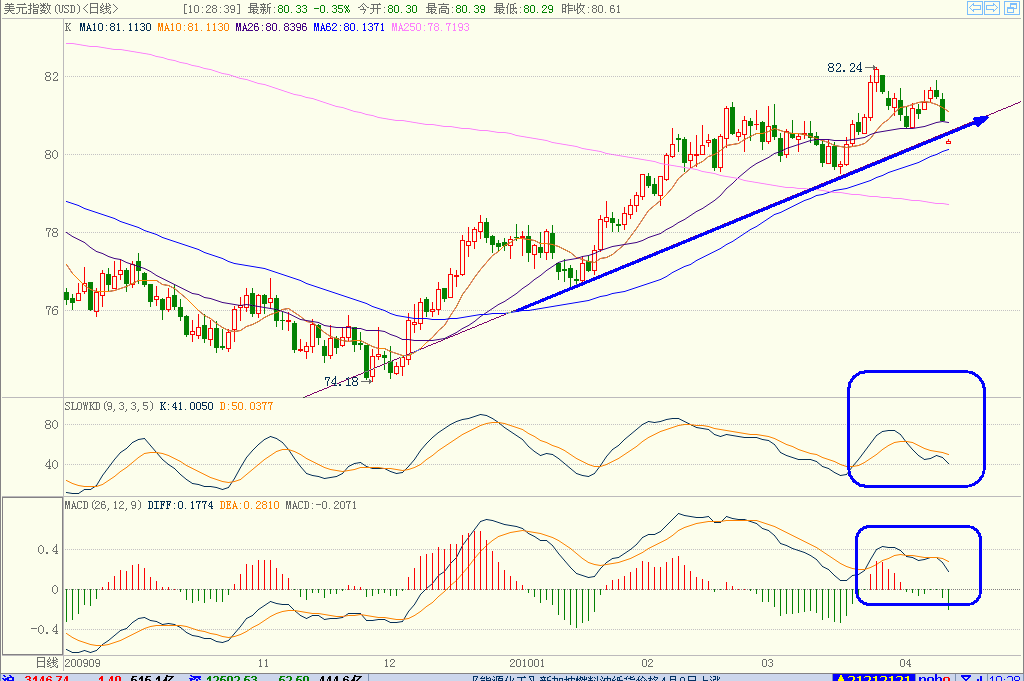Click the 201001 date axis label
The image size is (1024, 681).
tap(526, 663)
